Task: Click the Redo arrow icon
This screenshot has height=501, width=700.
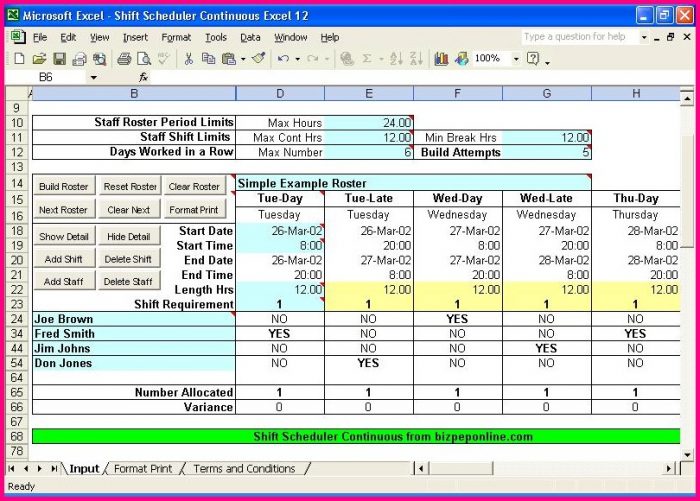Action: point(312,58)
